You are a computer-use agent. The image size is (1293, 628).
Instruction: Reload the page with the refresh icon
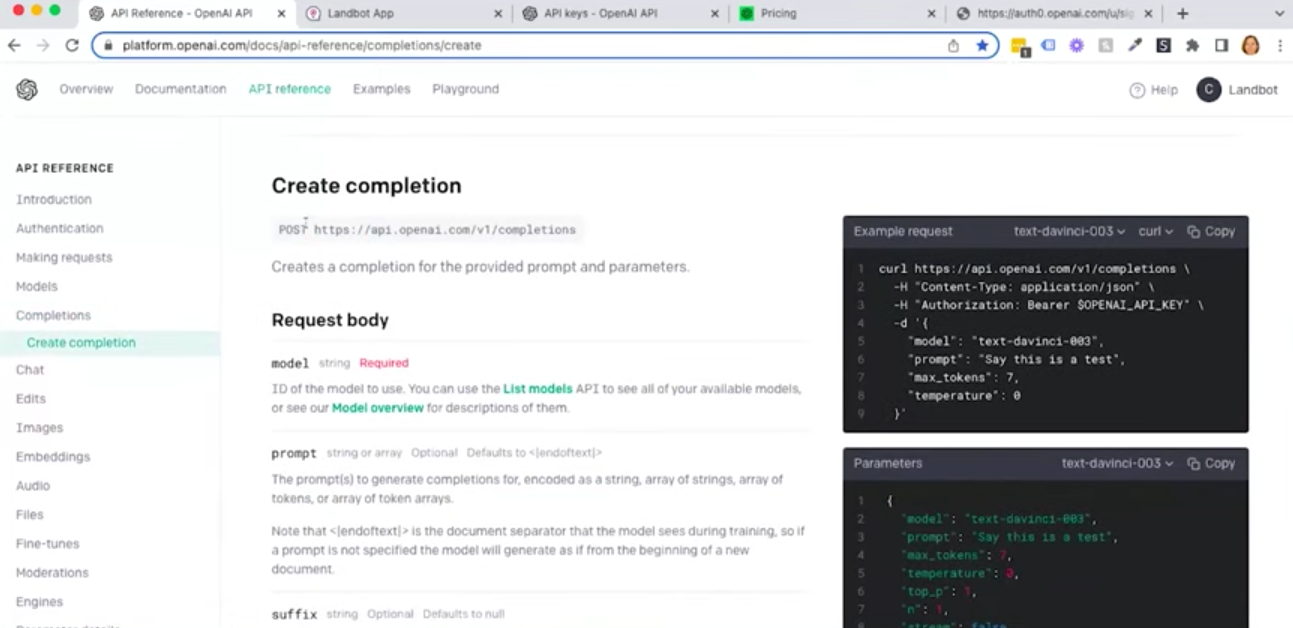tap(72, 45)
